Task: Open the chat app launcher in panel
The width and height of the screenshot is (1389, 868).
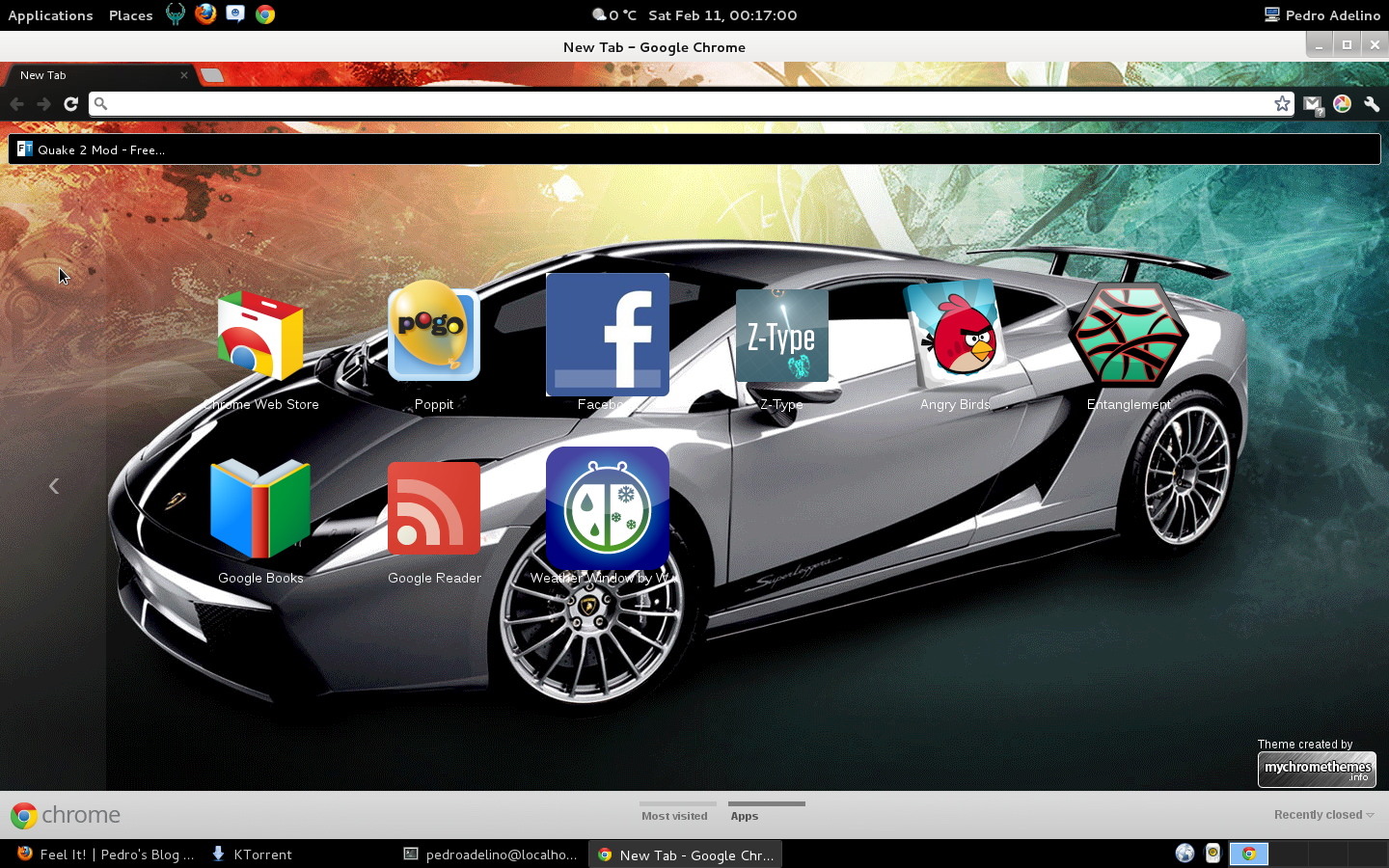Action: click(x=235, y=14)
